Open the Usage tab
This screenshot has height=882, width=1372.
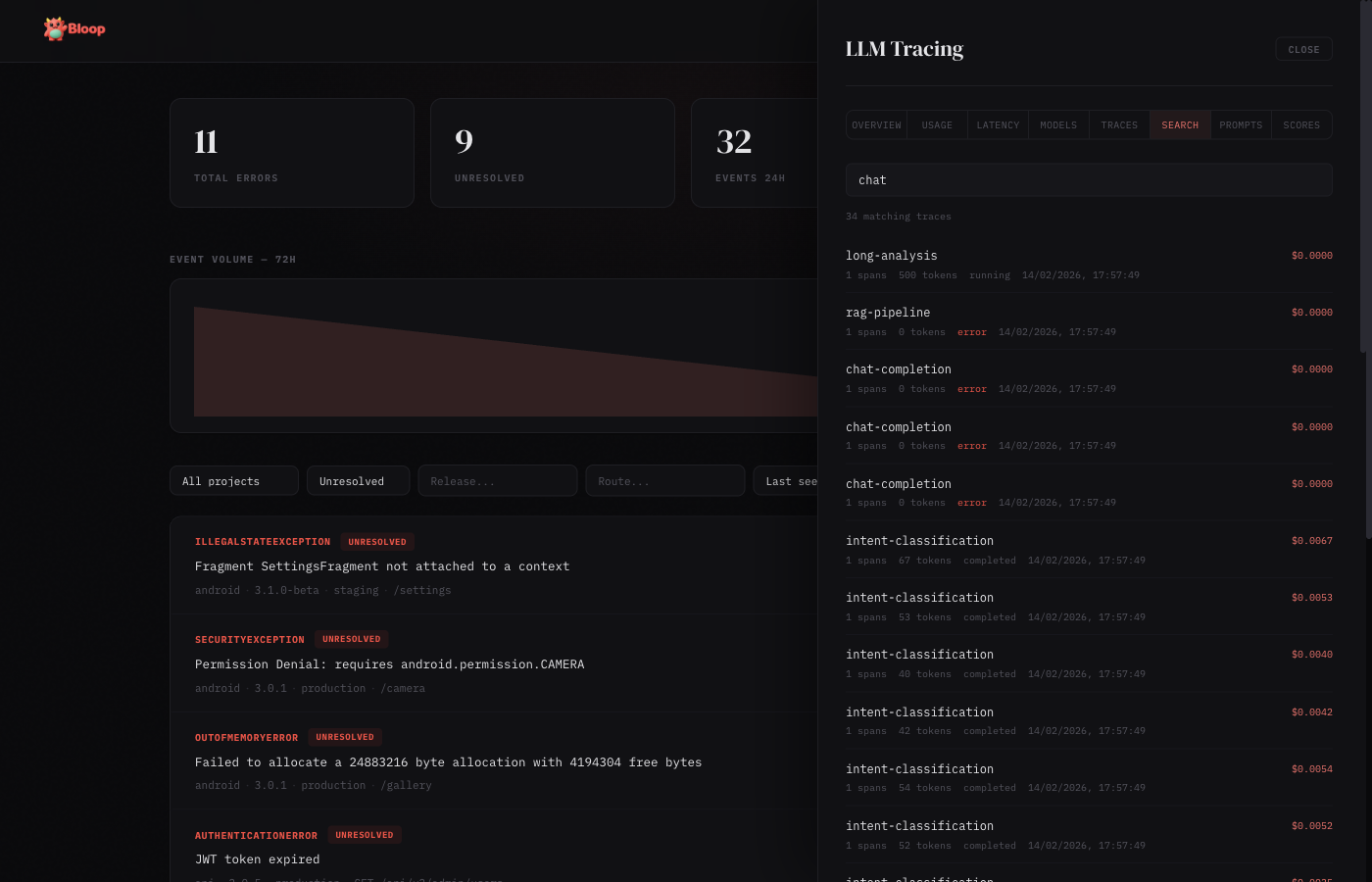coord(937,125)
